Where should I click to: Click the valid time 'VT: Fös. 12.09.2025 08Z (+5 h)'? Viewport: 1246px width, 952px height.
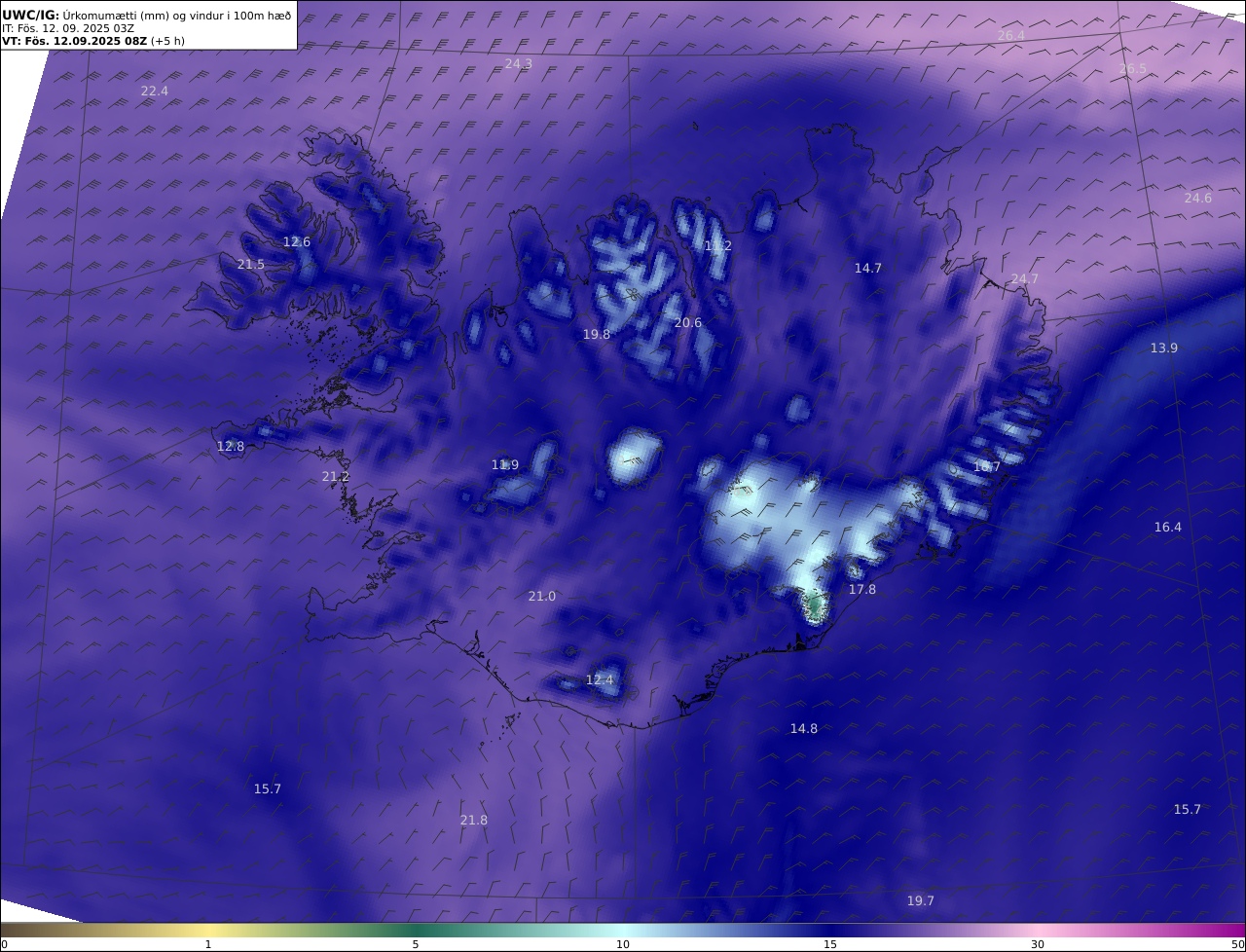93,41
